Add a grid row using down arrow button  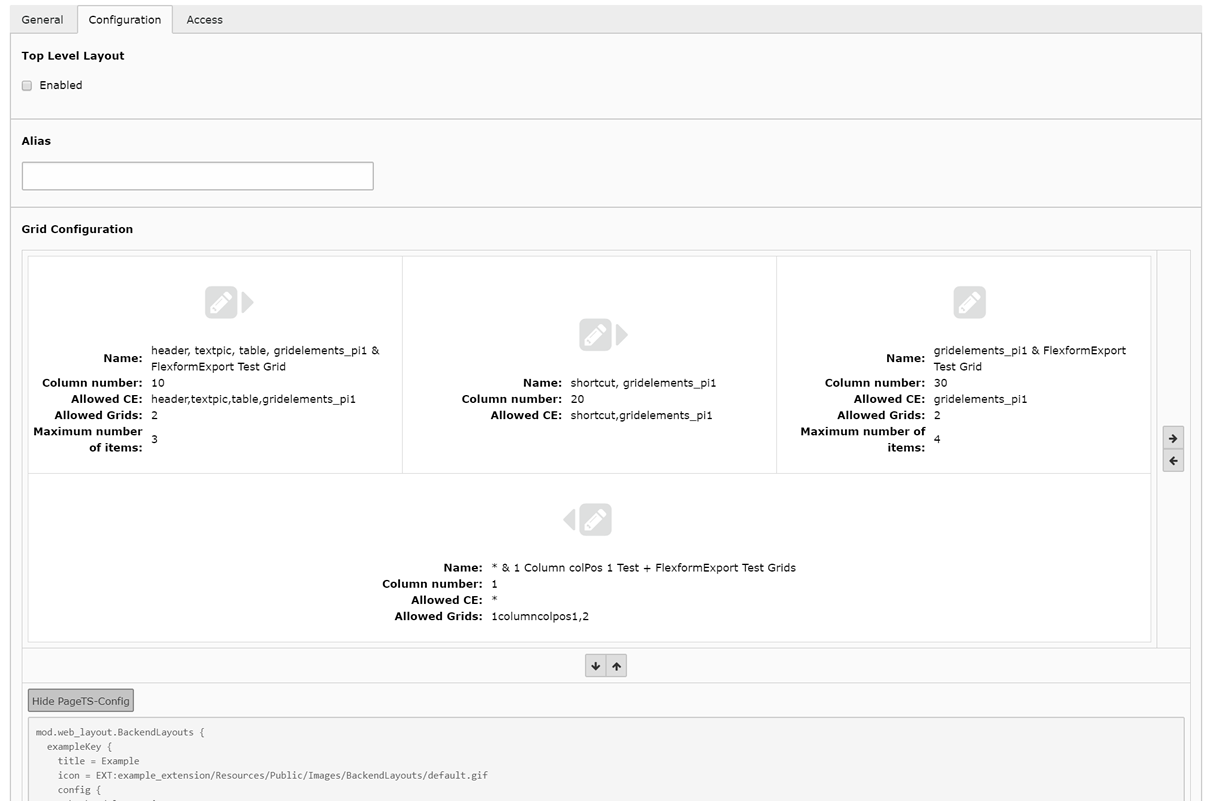pyautogui.click(x=596, y=666)
